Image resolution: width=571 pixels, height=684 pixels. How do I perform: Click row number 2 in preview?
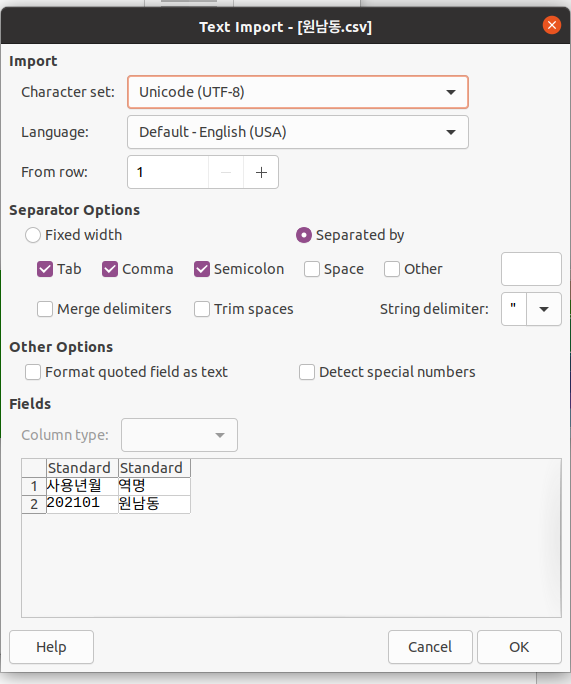coord(34,504)
